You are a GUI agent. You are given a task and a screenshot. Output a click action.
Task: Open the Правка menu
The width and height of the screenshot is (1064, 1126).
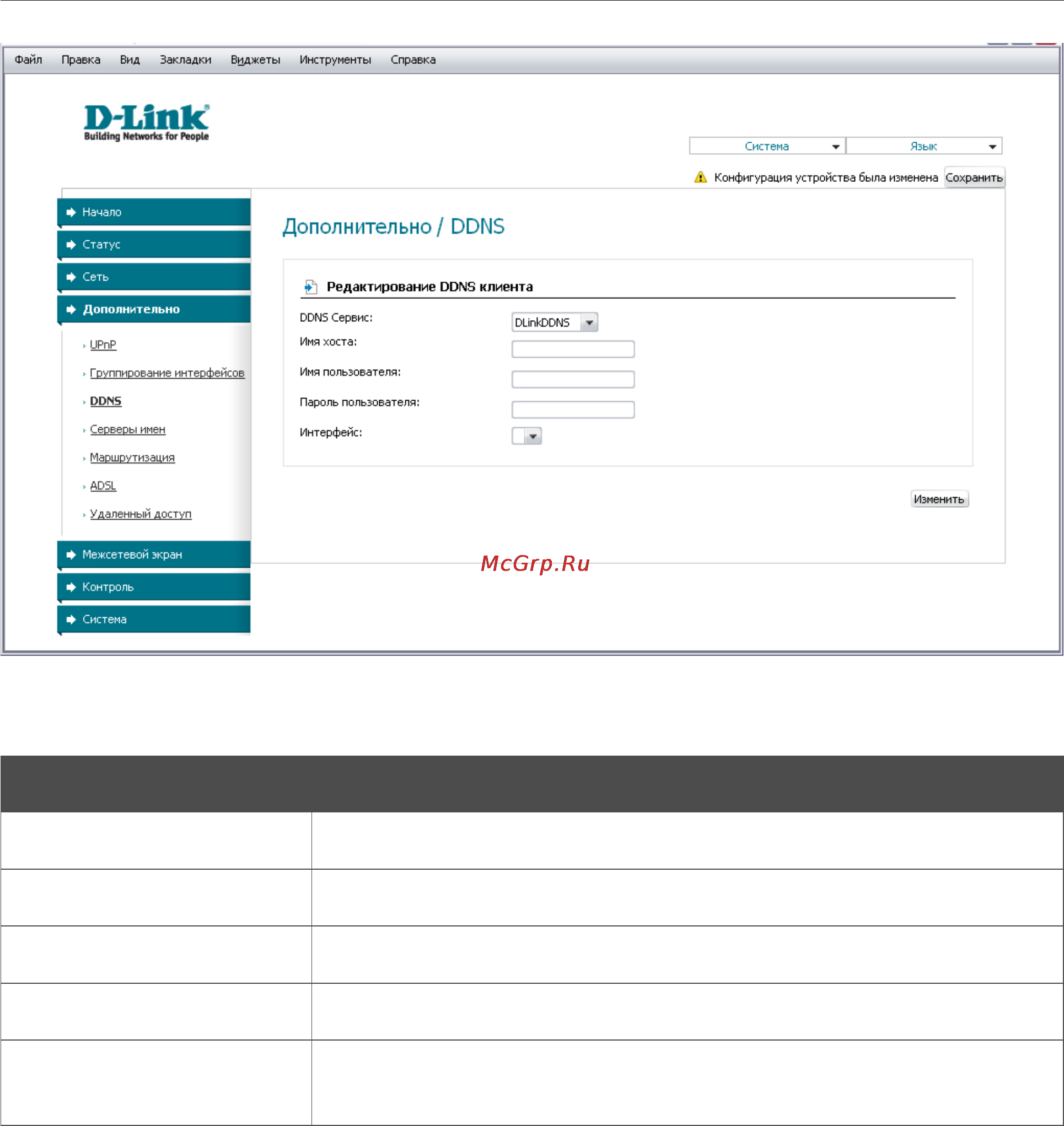(x=81, y=60)
